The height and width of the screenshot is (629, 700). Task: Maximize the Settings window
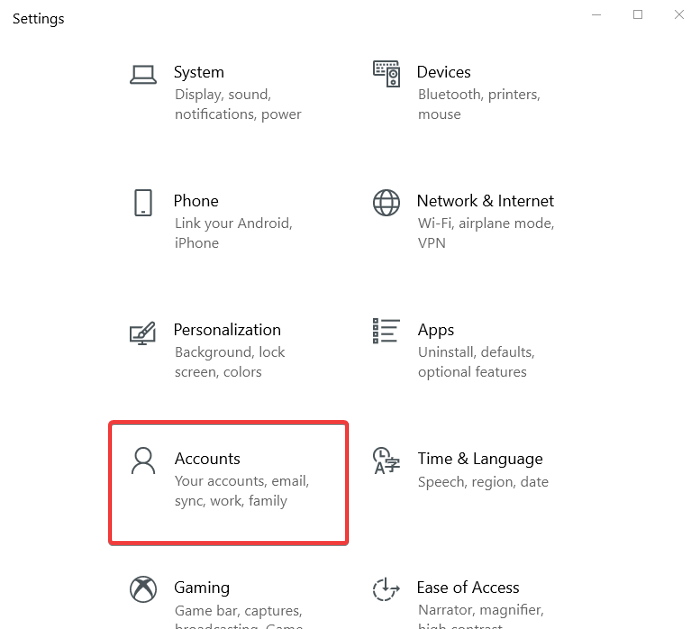638,15
